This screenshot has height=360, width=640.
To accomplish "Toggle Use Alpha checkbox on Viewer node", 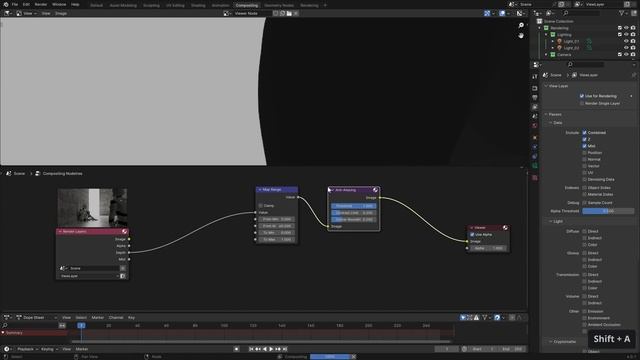I will [x=472, y=235].
